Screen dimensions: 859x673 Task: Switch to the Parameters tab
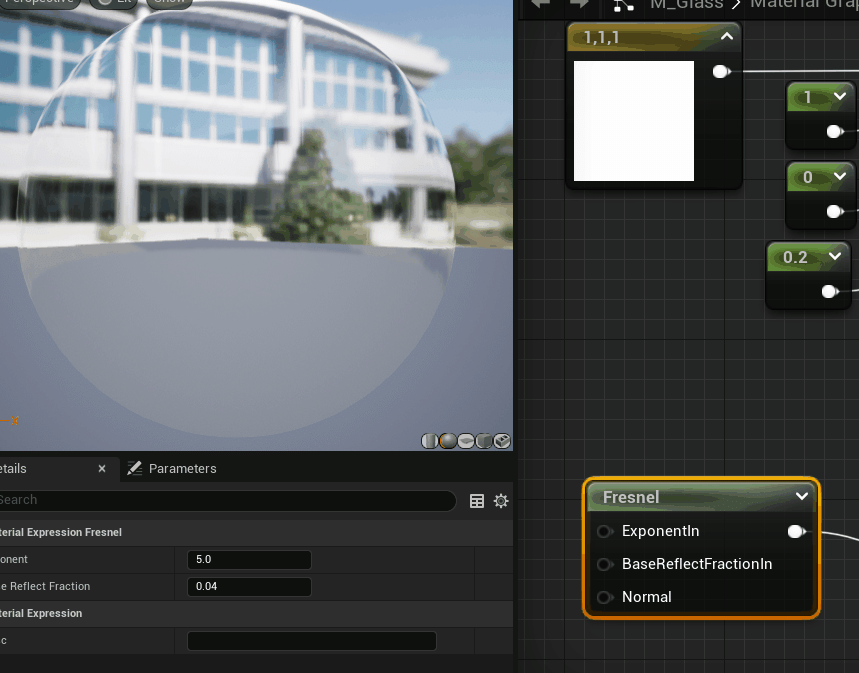[x=171, y=469]
